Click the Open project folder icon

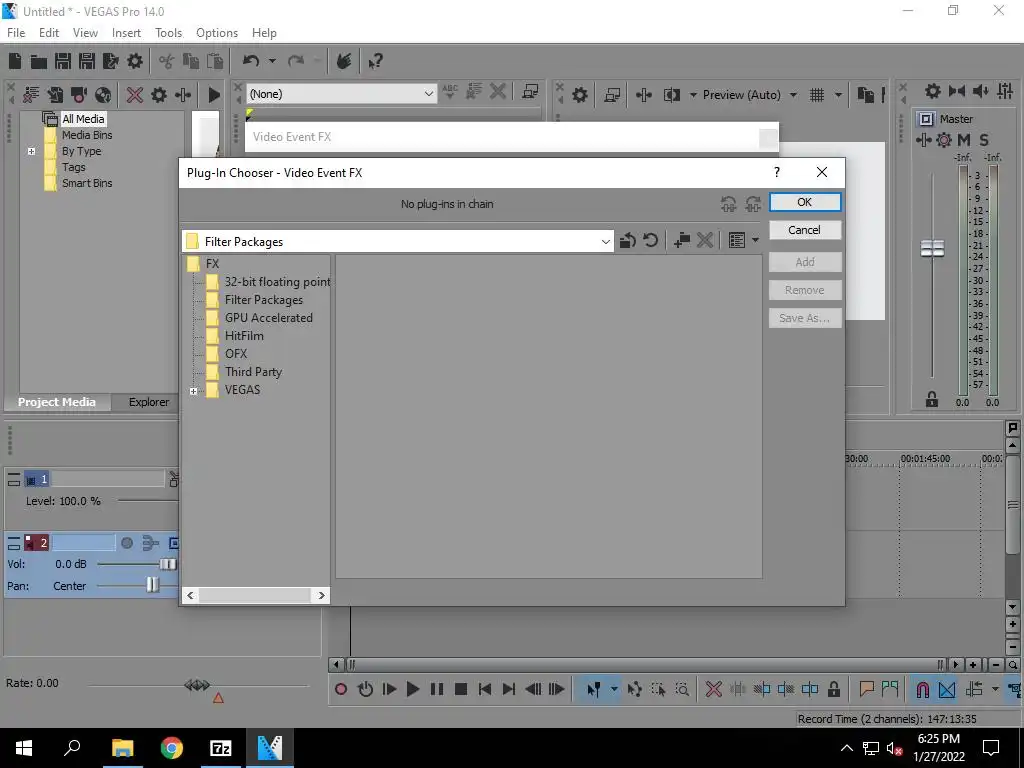click(x=39, y=61)
